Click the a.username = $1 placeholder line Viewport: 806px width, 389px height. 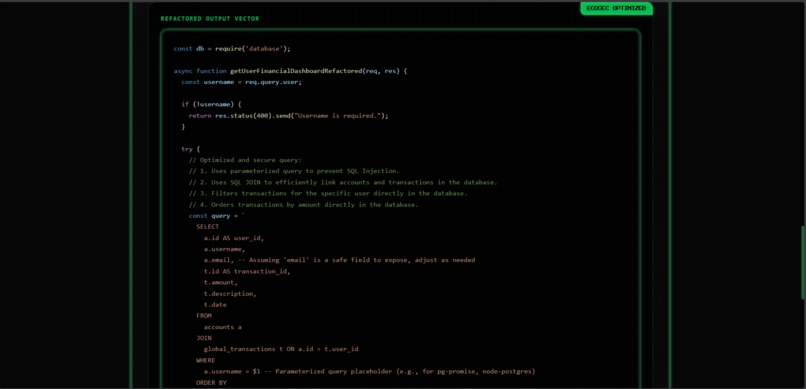369,371
